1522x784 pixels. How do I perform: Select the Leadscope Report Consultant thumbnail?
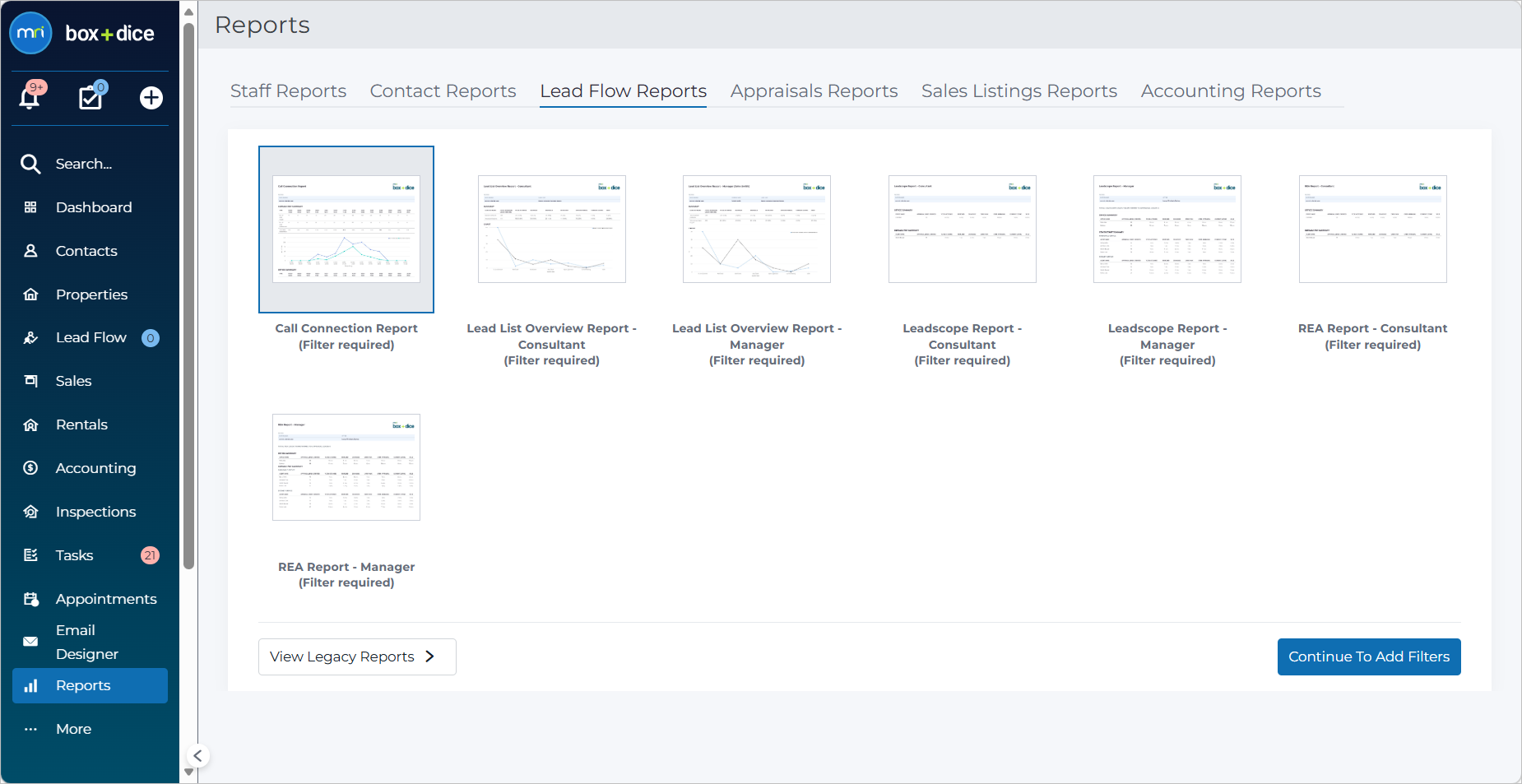(963, 230)
